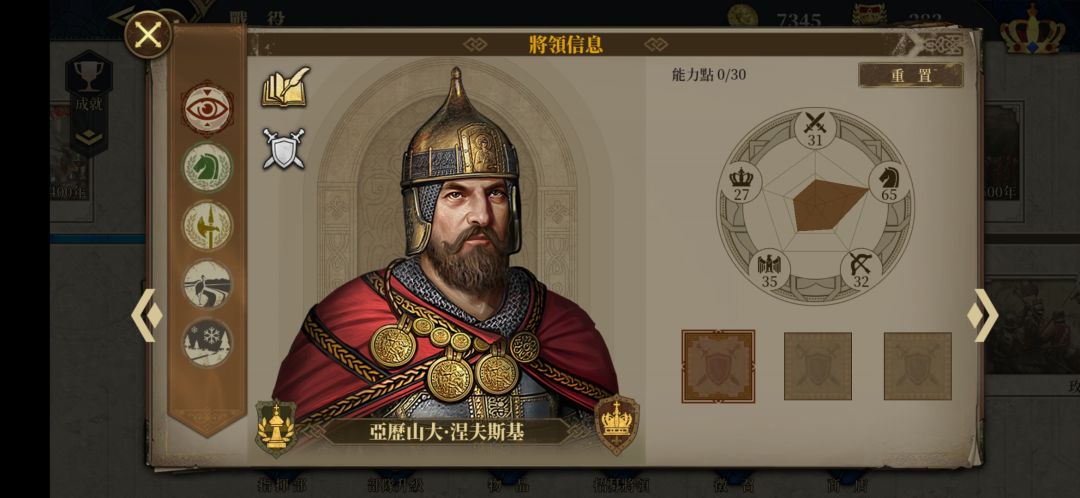Go to next general with right arrow
This screenshot has height=498, width=1080.
[983, 315]
